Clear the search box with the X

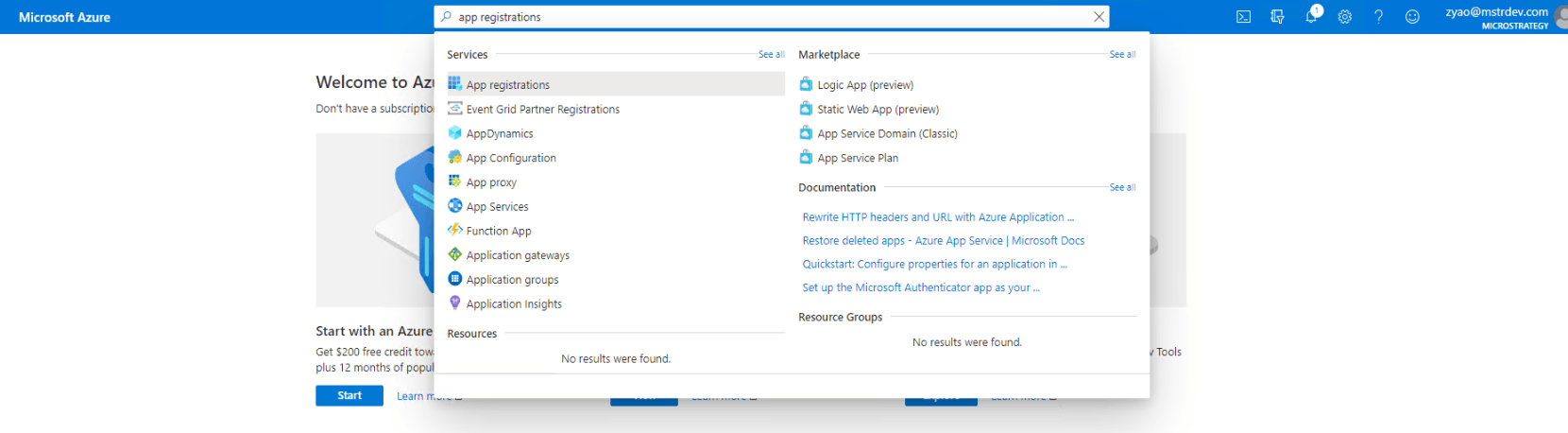(x=1099, y=17)
